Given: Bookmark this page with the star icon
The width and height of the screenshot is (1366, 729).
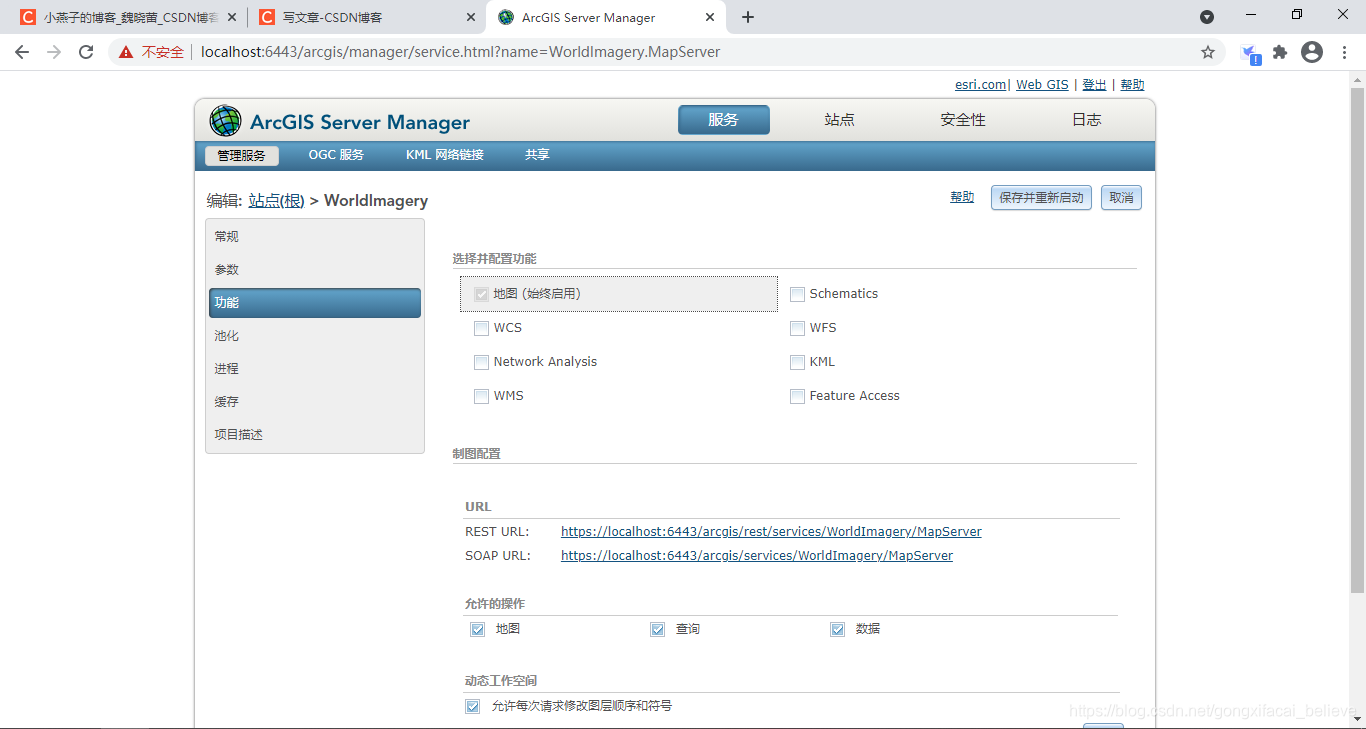Looking at the screenshot, I should [1208, 52].
